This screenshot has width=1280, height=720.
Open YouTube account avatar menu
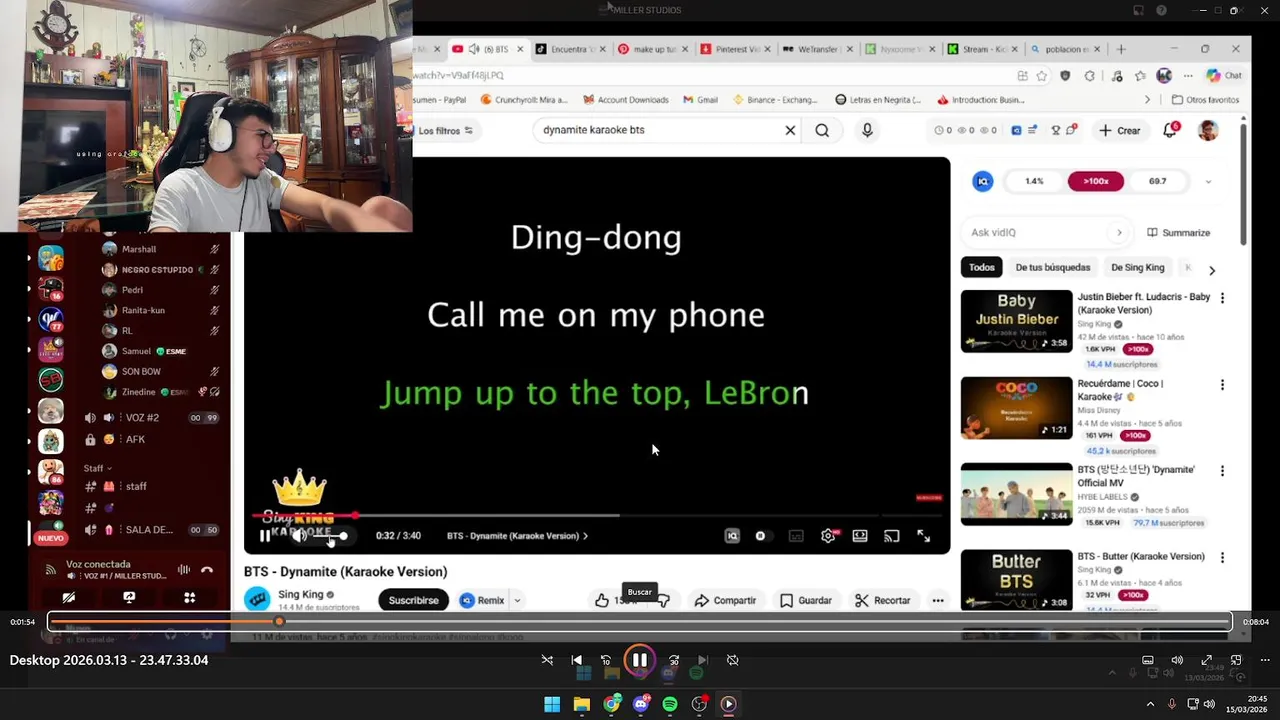point(1208,130)
